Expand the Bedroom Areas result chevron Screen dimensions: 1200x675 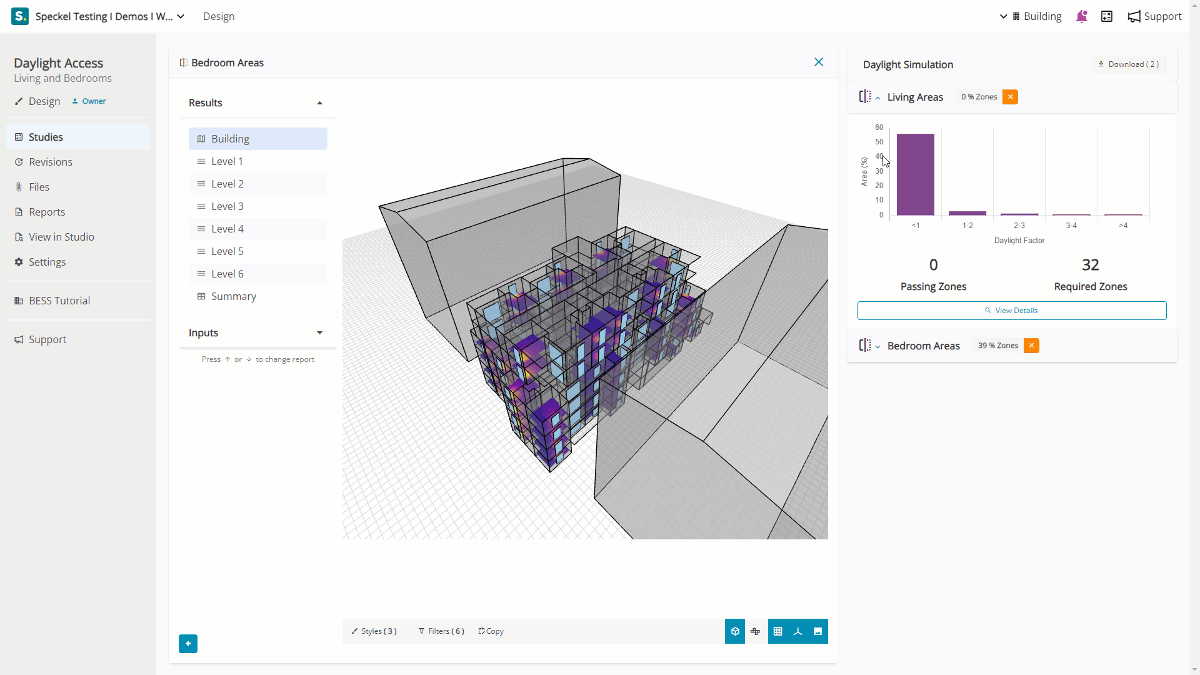click(878, 346)
